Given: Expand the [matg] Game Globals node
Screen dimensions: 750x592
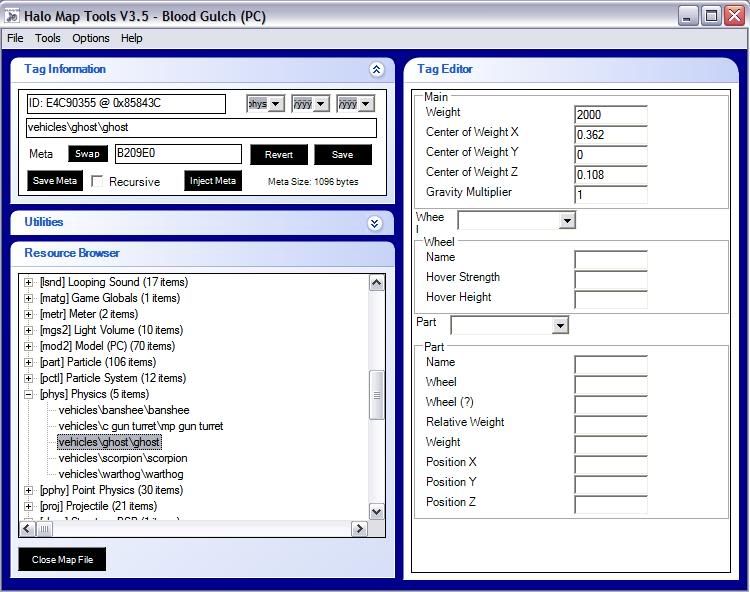Looking at the screenshot, I should [29, 298].
